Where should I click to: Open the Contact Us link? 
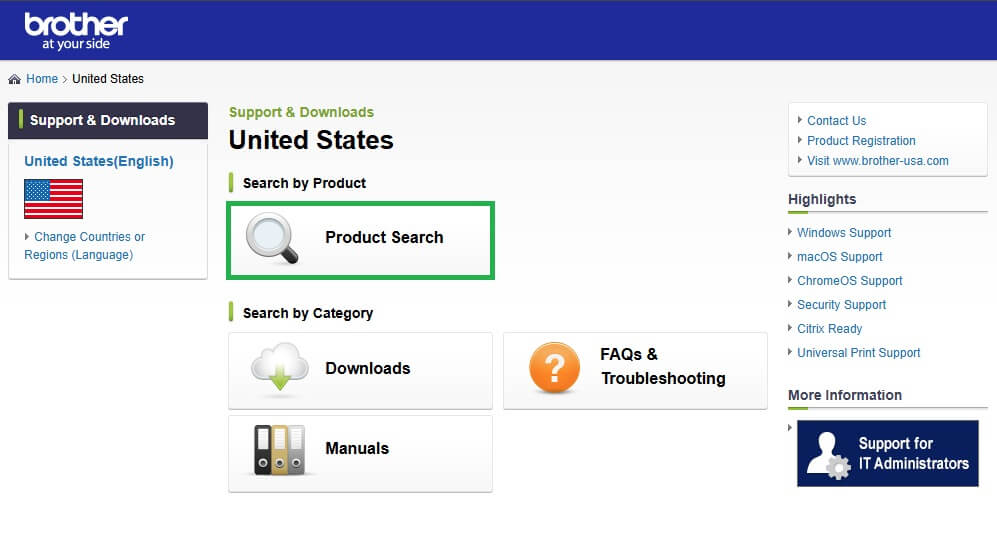[x=836, y=121]
